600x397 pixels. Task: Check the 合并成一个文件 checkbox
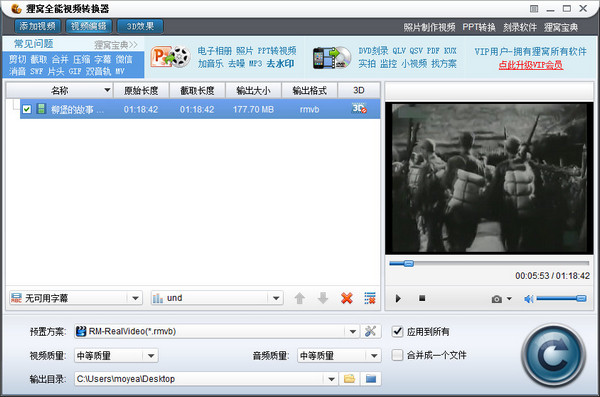[398, 355]
